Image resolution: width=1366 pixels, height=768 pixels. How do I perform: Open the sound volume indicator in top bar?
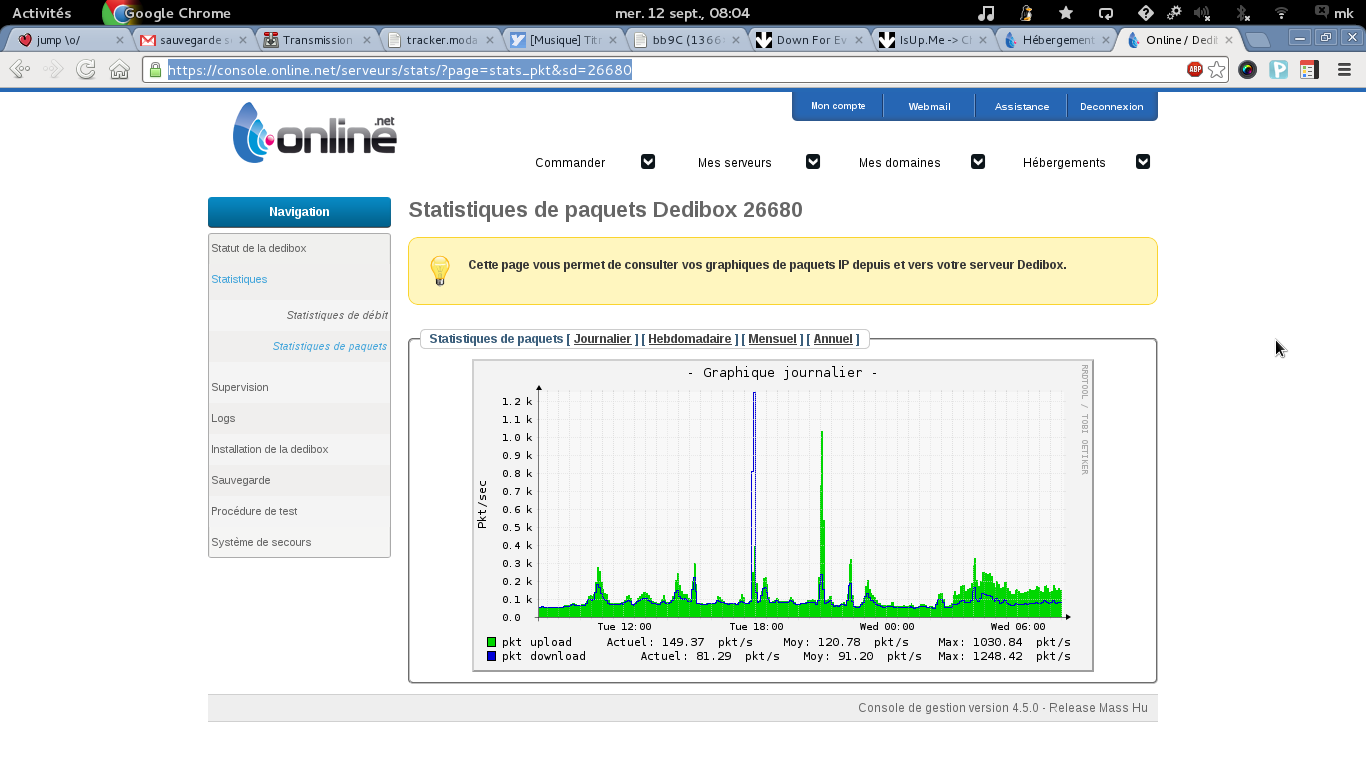click(x=1202, y=13)
